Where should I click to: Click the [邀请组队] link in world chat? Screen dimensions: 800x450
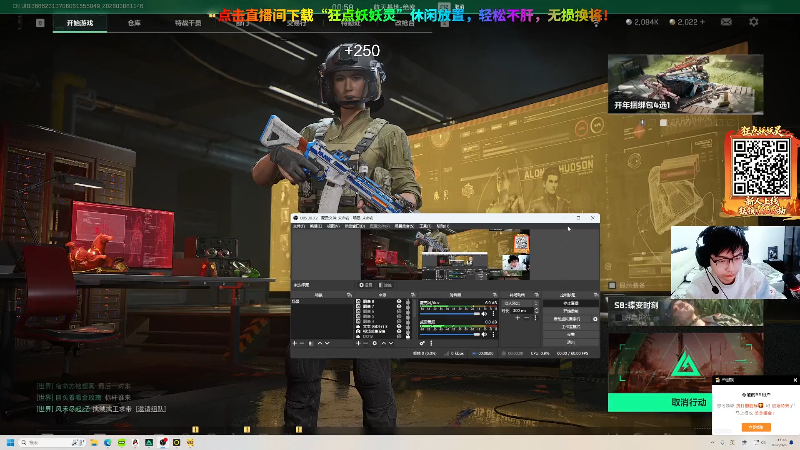point(151,409)
